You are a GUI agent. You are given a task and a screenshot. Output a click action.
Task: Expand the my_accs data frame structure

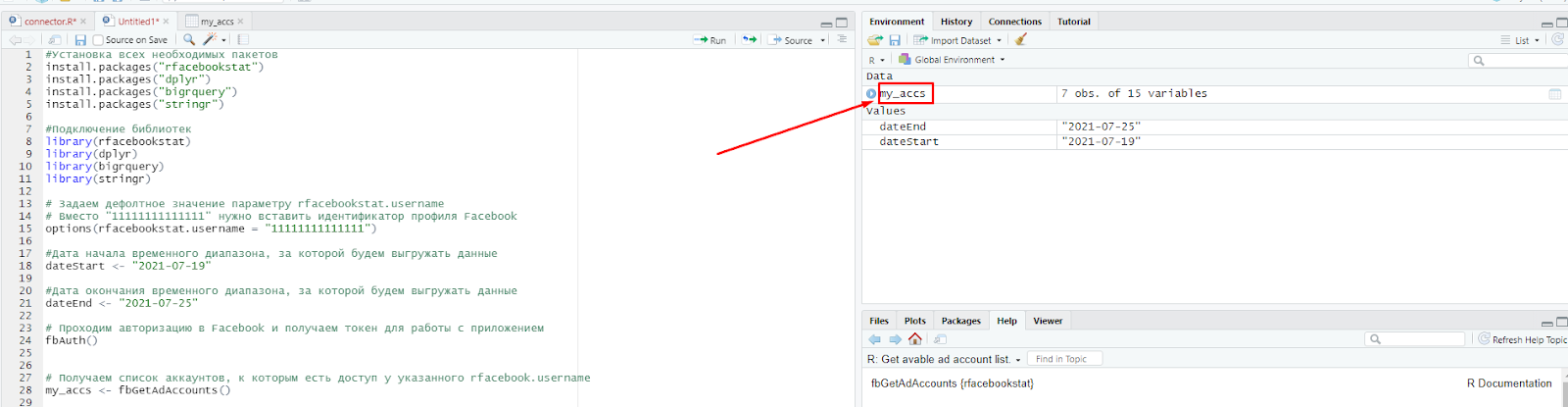click(871, 94)
